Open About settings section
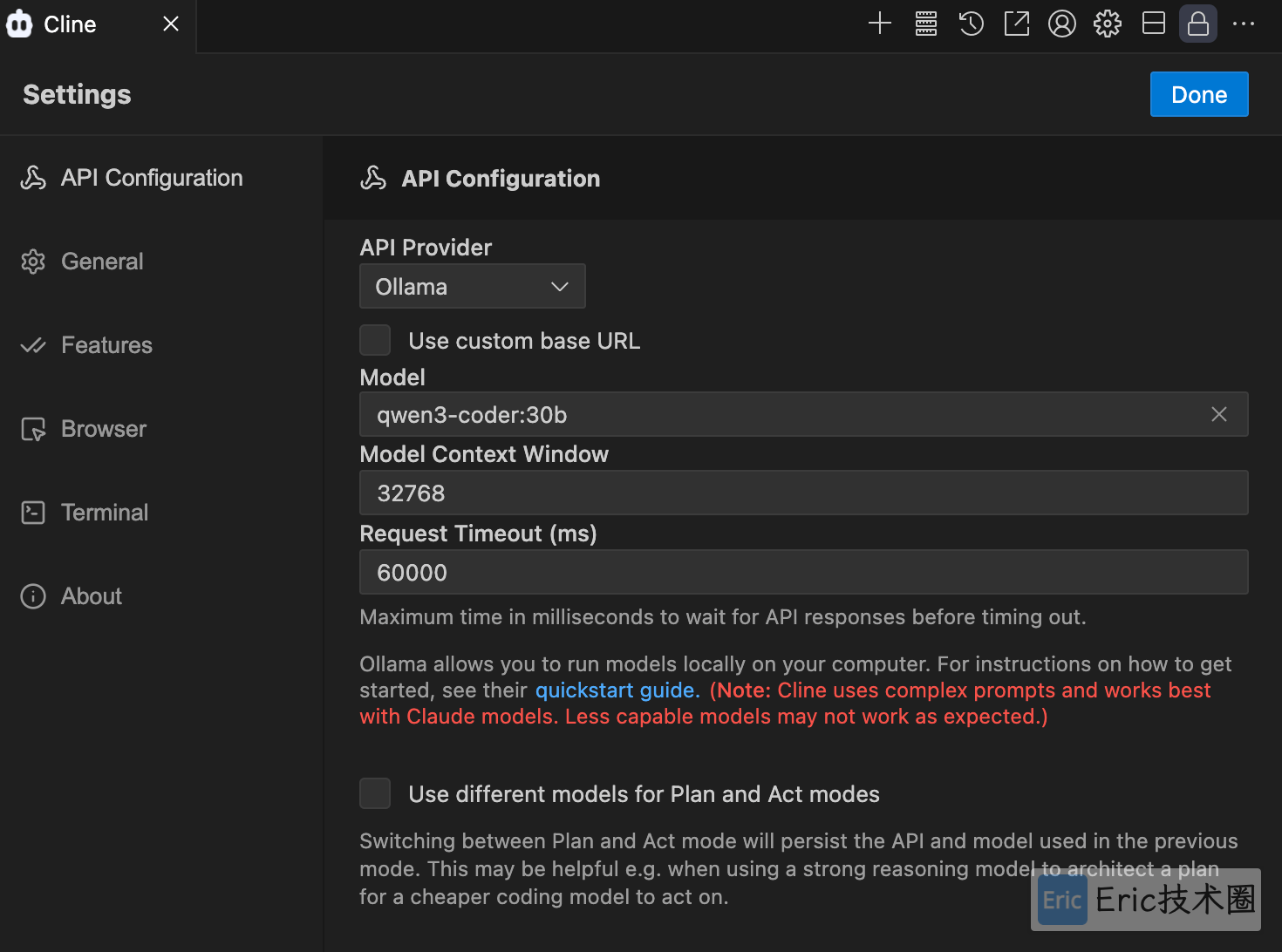This screenshot has width=1282, height=952. tap(161, 596)
